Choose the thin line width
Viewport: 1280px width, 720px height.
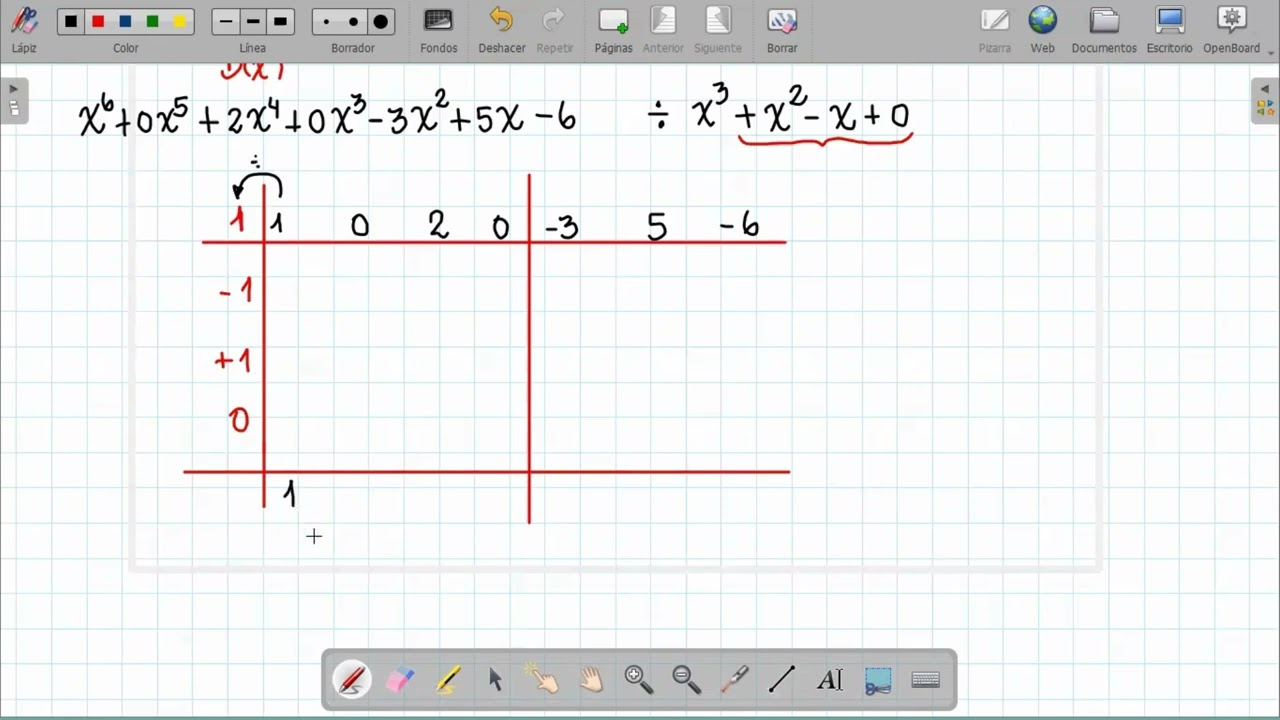[226, 22]
